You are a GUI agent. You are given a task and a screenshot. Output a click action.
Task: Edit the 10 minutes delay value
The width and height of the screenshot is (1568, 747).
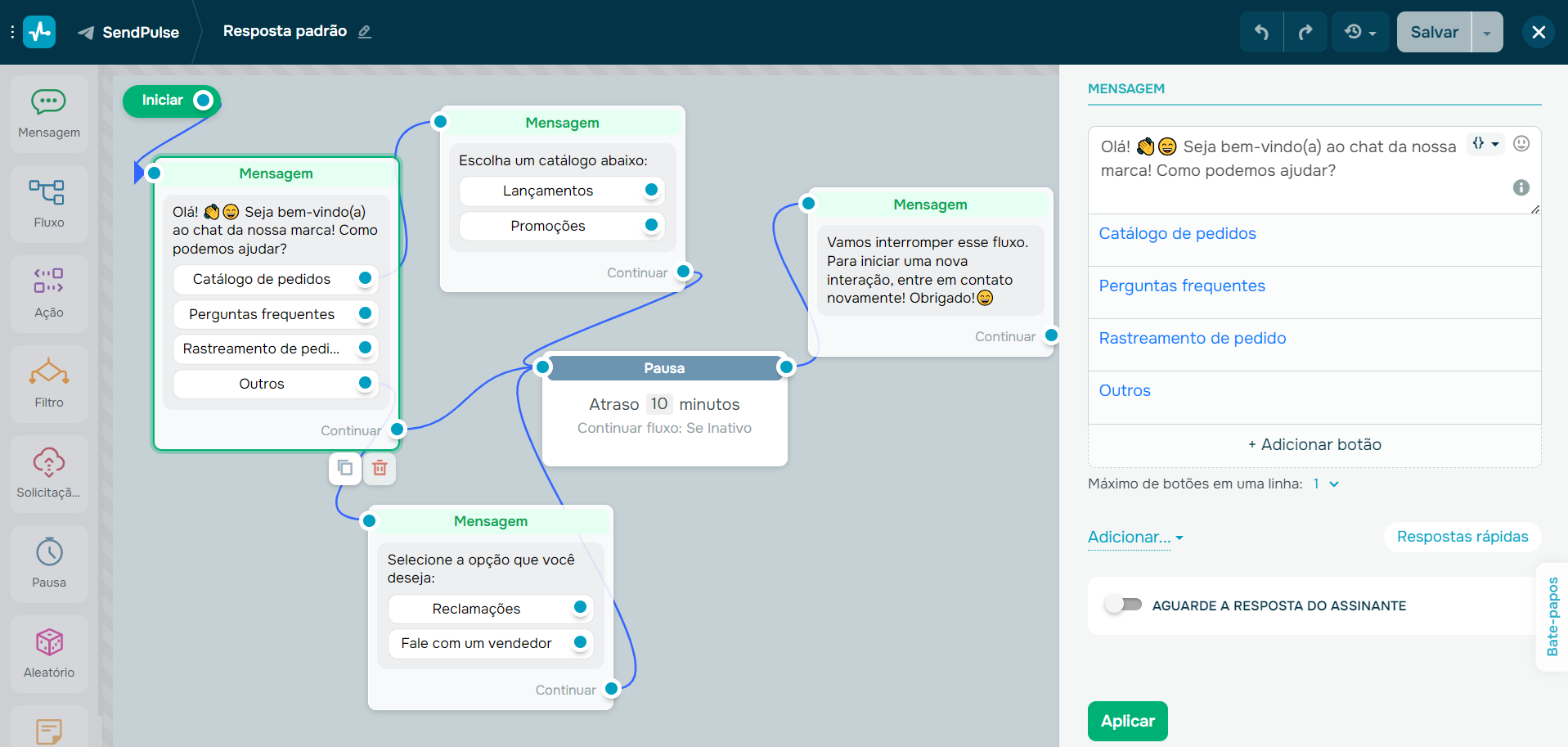[659, 403]
